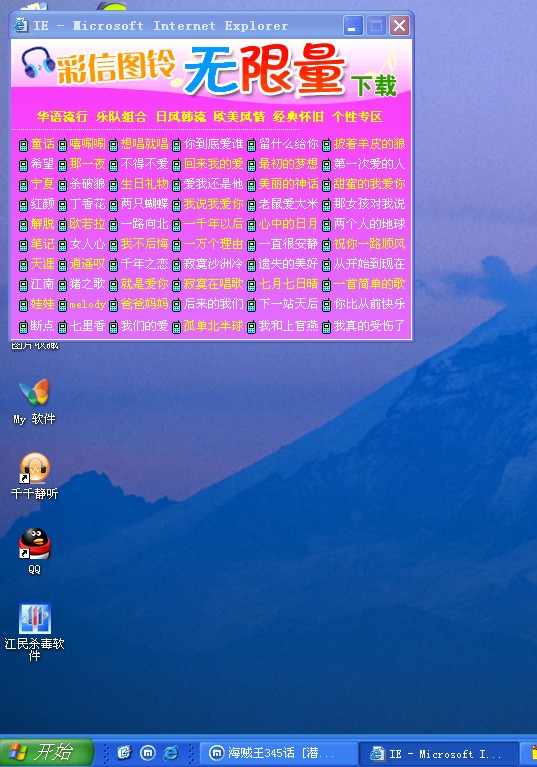Image resolution: width=537 pixels, height=767 pixels.
Task: Open the 江民杀毒软件 antivirus icon
Action: (34, 632)
